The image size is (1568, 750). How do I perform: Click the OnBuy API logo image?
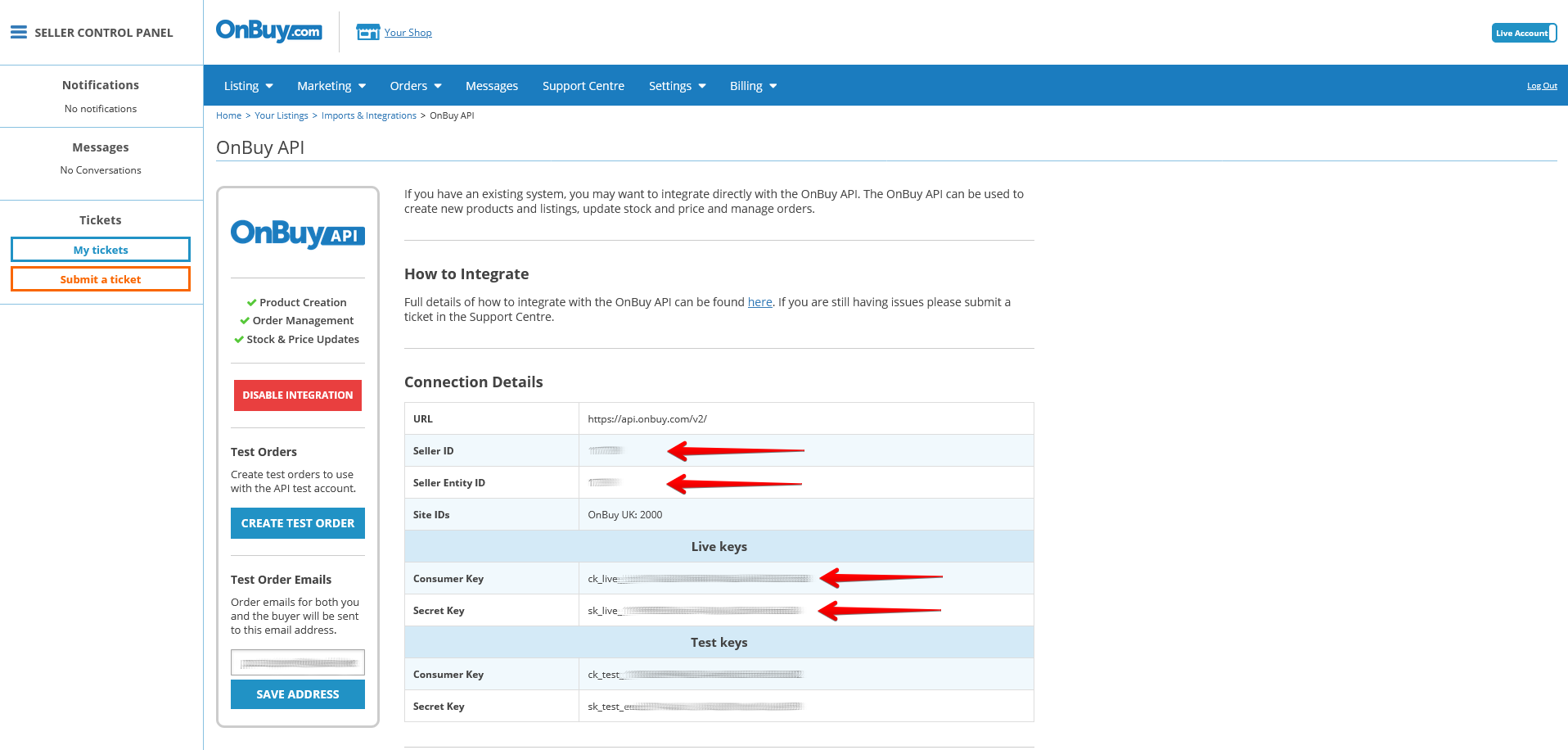click(x=297, y=233)
